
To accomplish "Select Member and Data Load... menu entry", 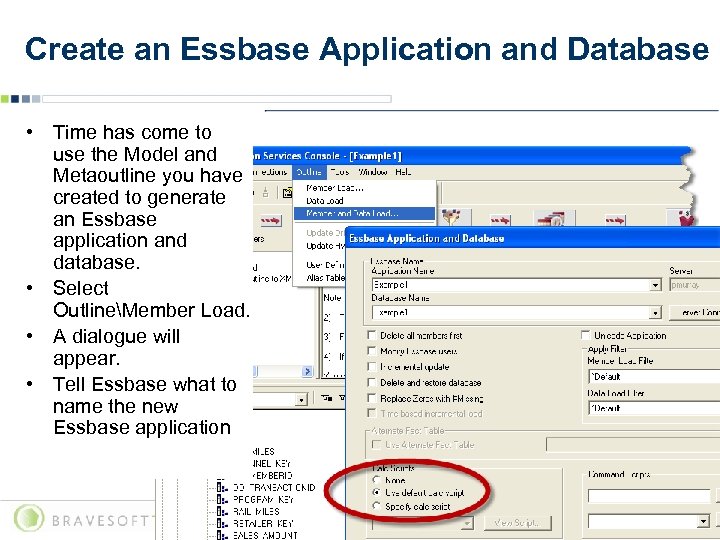I will (x=364, y=214).
